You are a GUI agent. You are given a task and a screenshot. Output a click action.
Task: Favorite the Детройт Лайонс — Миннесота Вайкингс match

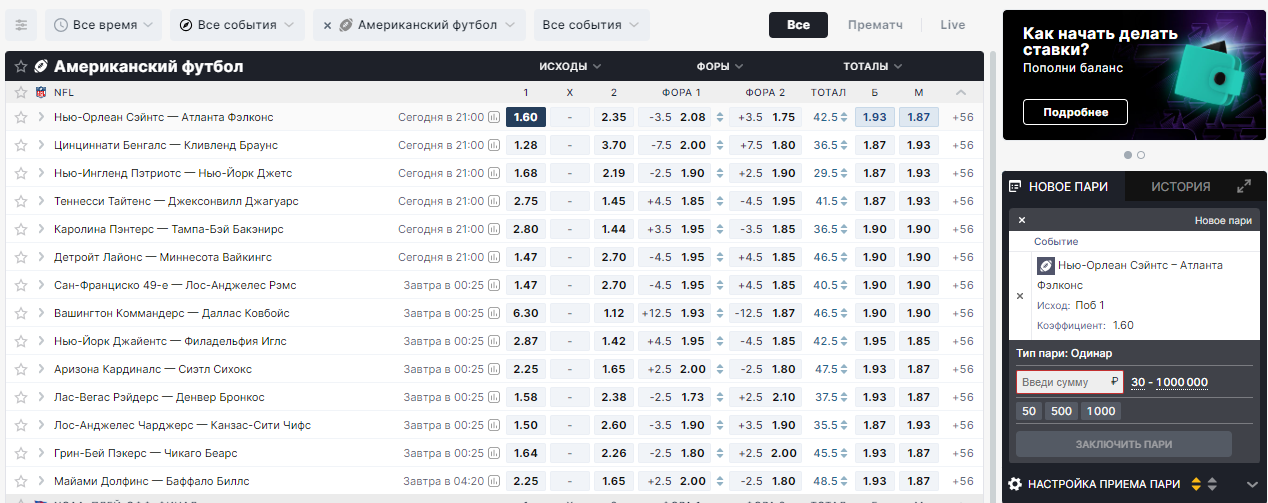[20, 257]
